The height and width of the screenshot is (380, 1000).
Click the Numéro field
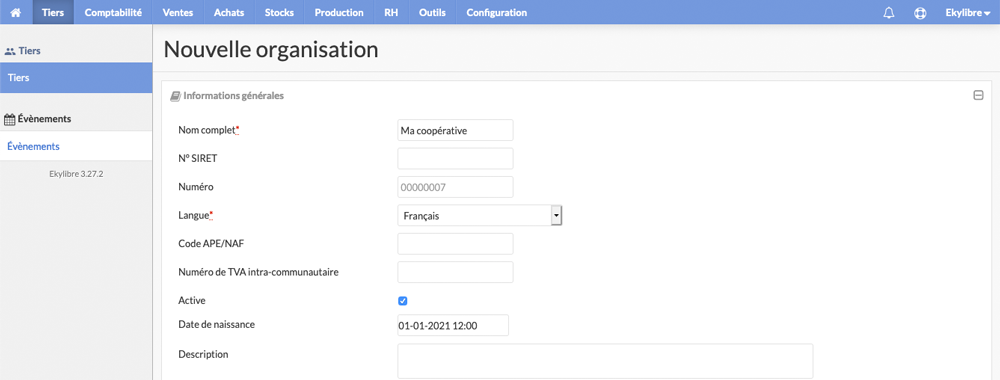click(455, 187)
